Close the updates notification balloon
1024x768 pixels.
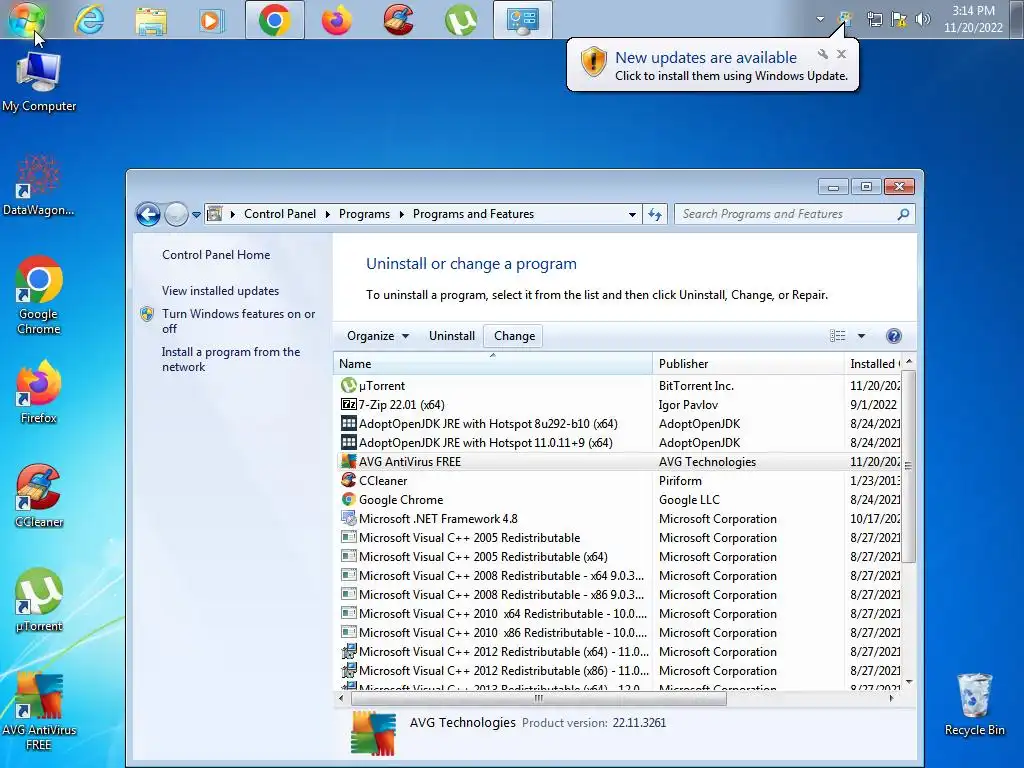(841, 54)
